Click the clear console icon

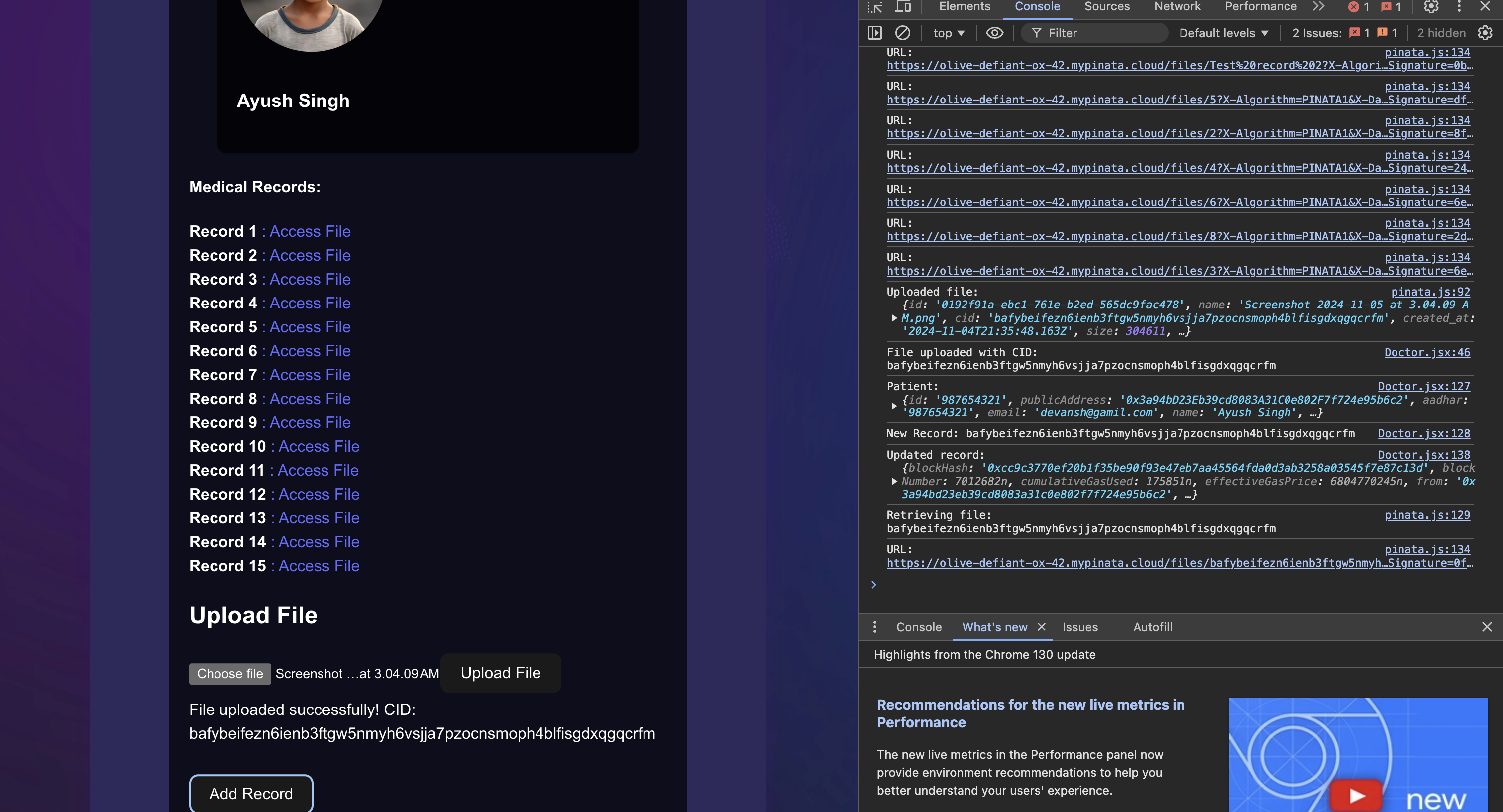pyautogui.click(x=902, y=33)
